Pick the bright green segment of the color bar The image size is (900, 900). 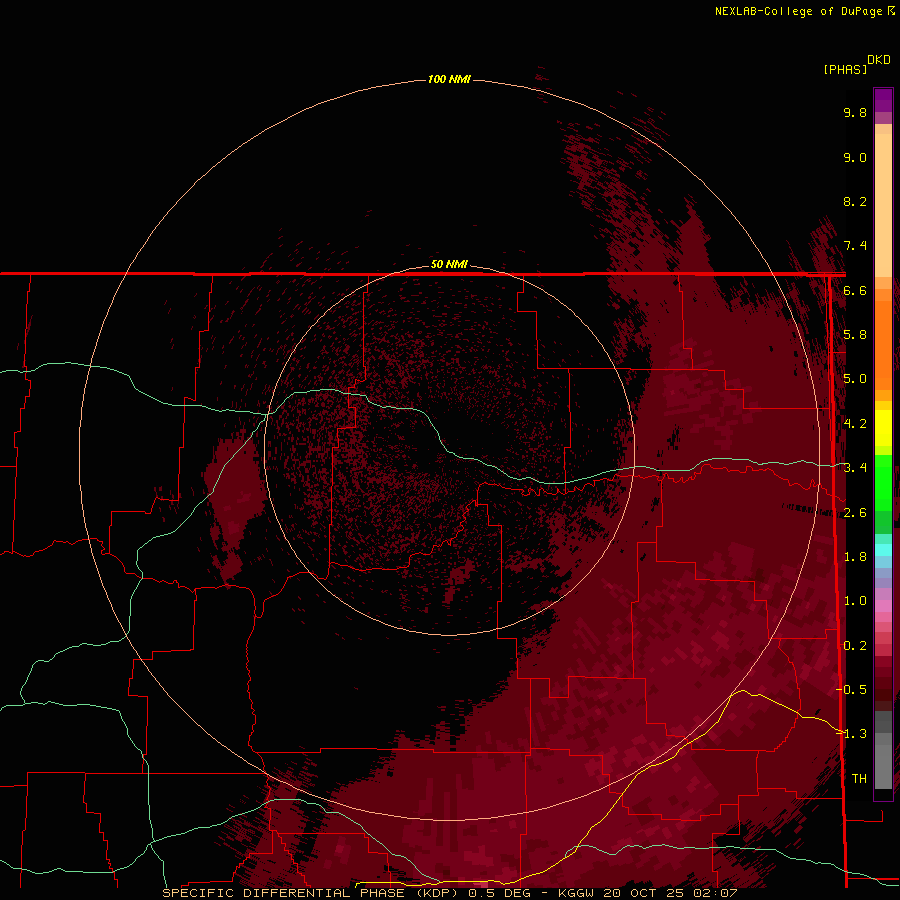coord(883,482)
